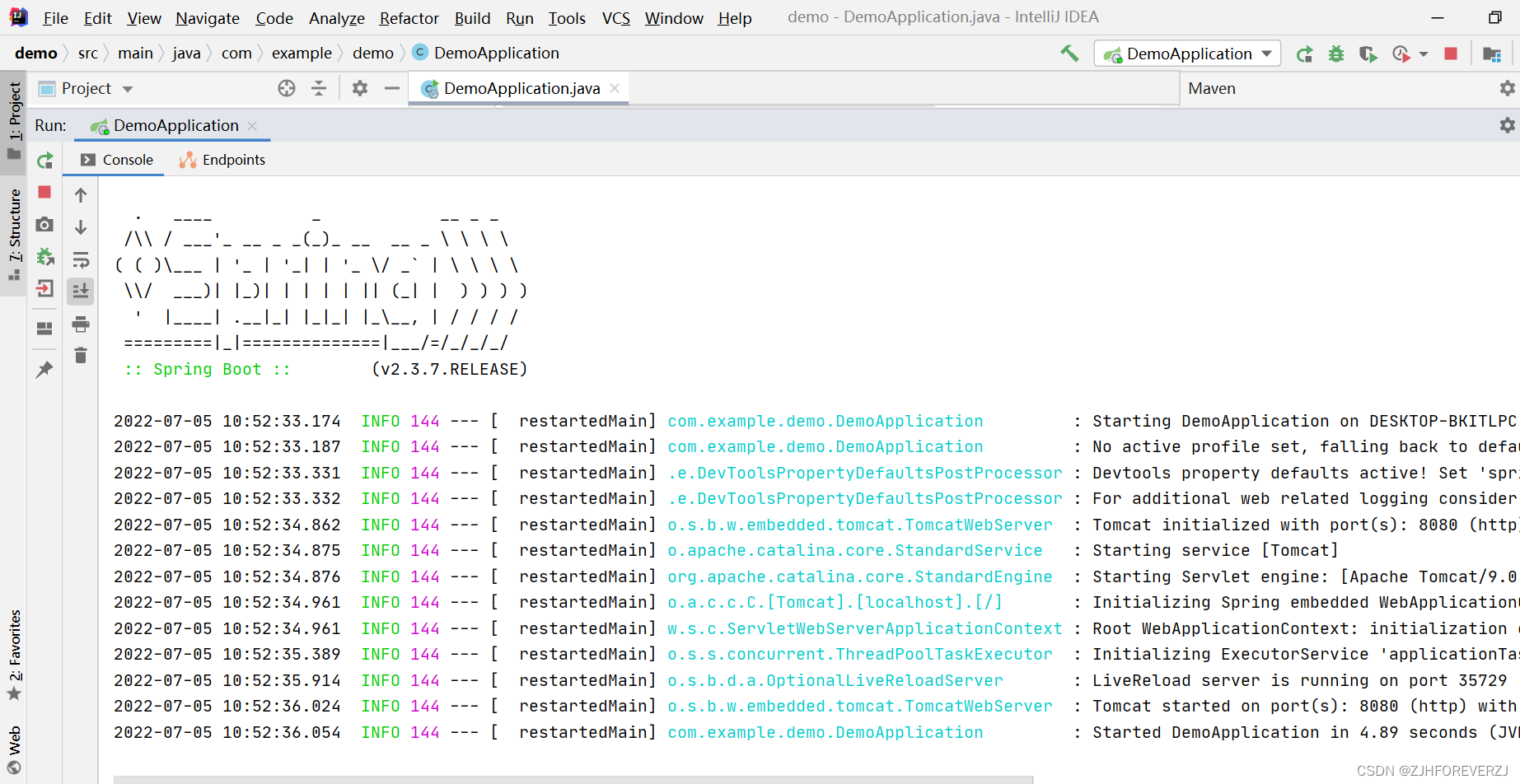Stop process in Run panel sidebar

[x=44, y=192]
